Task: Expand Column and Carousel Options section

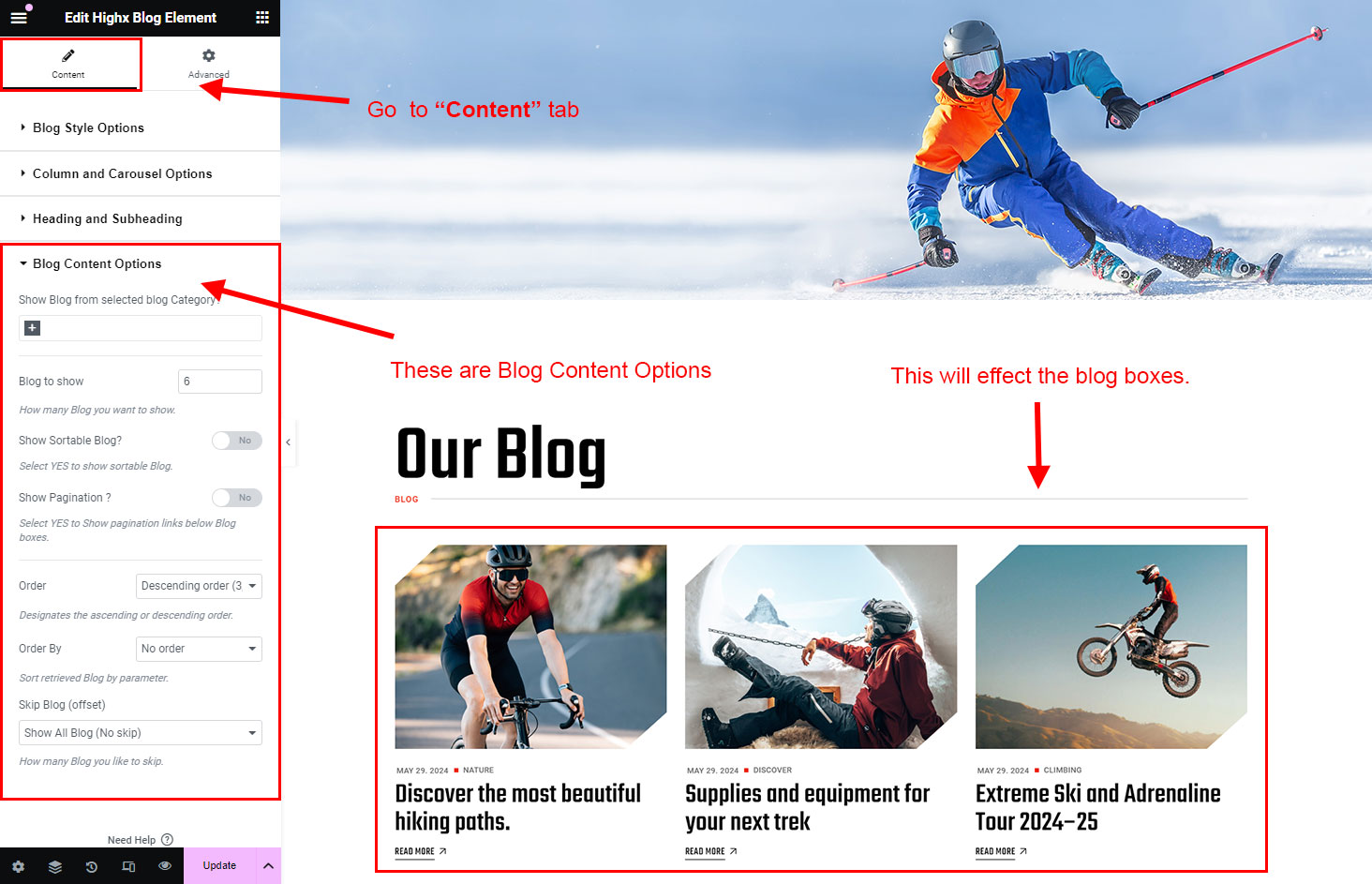Action: click(141, 174)
